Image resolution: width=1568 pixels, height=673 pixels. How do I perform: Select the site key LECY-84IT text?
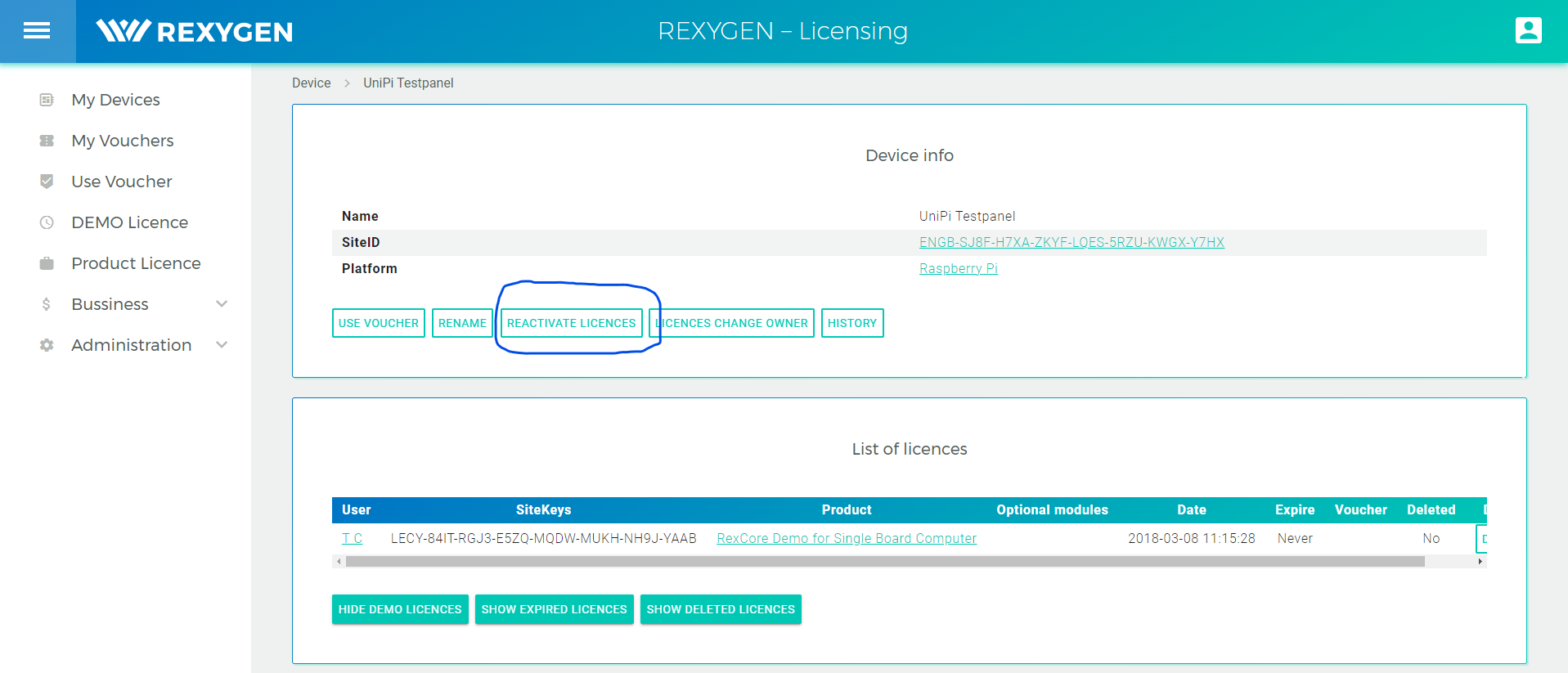coord(544,538)
